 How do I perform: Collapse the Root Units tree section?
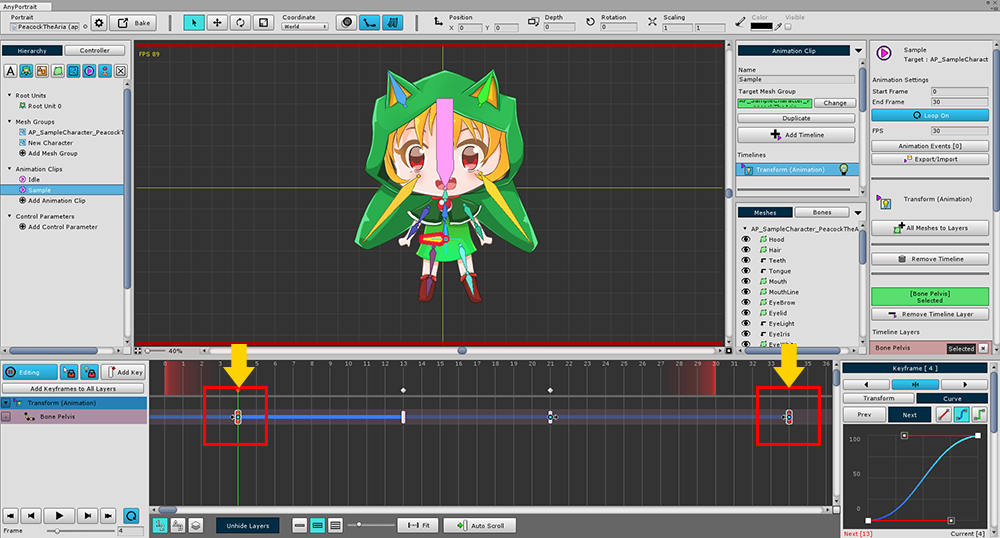(x=10, y=95)
